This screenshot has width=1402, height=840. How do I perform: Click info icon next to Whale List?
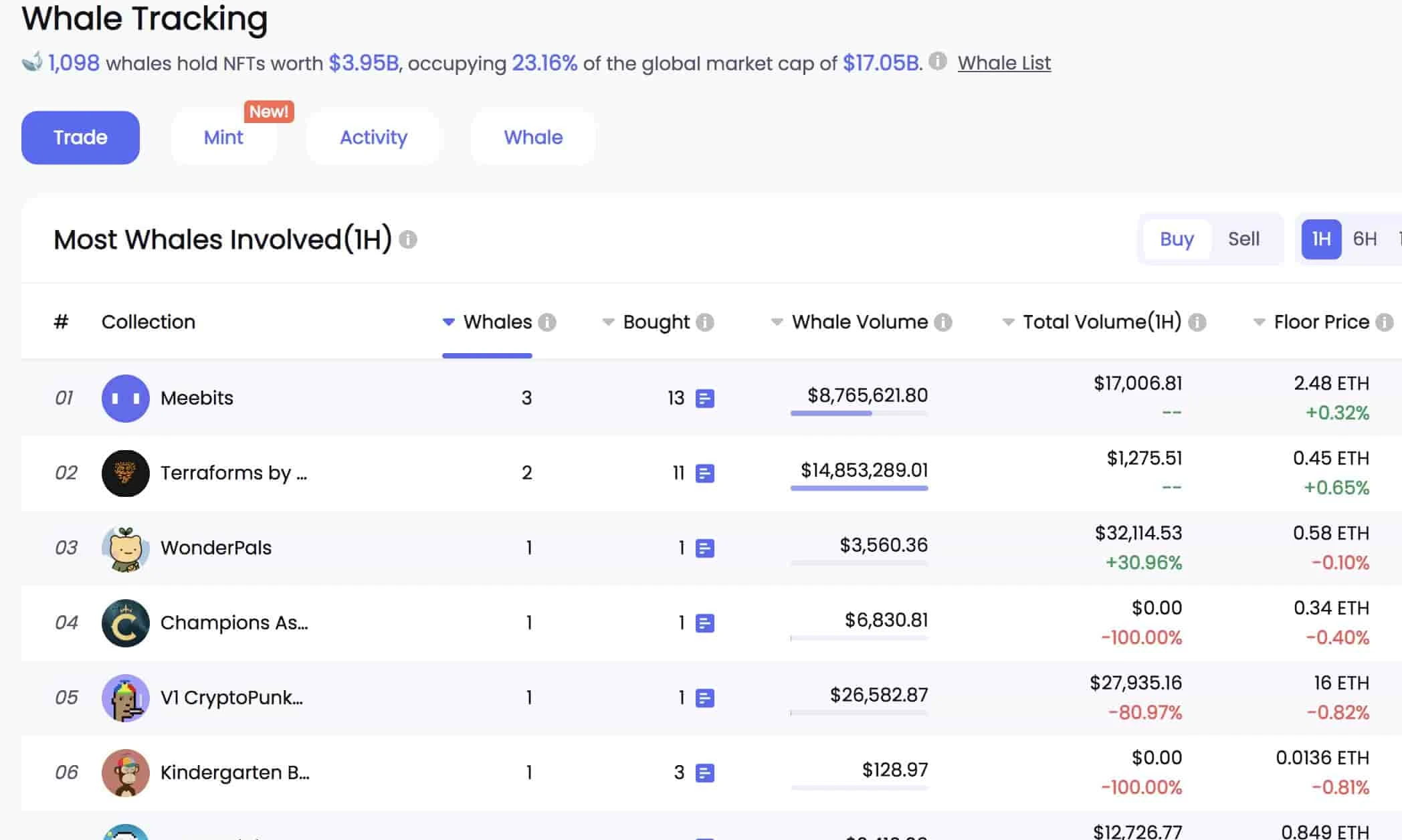[938, 62]
